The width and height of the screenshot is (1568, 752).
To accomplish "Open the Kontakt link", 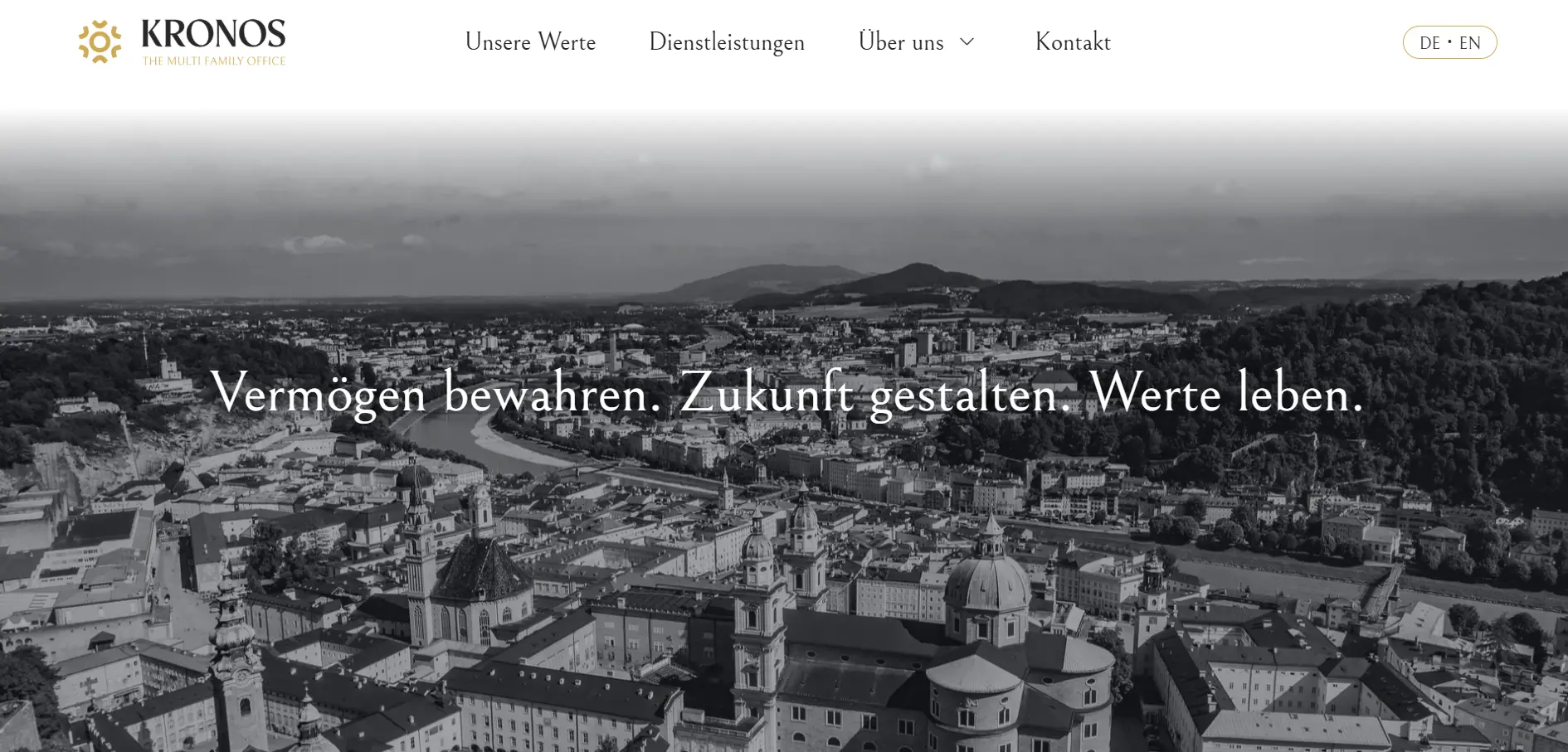I will (x=1073, y=42).
